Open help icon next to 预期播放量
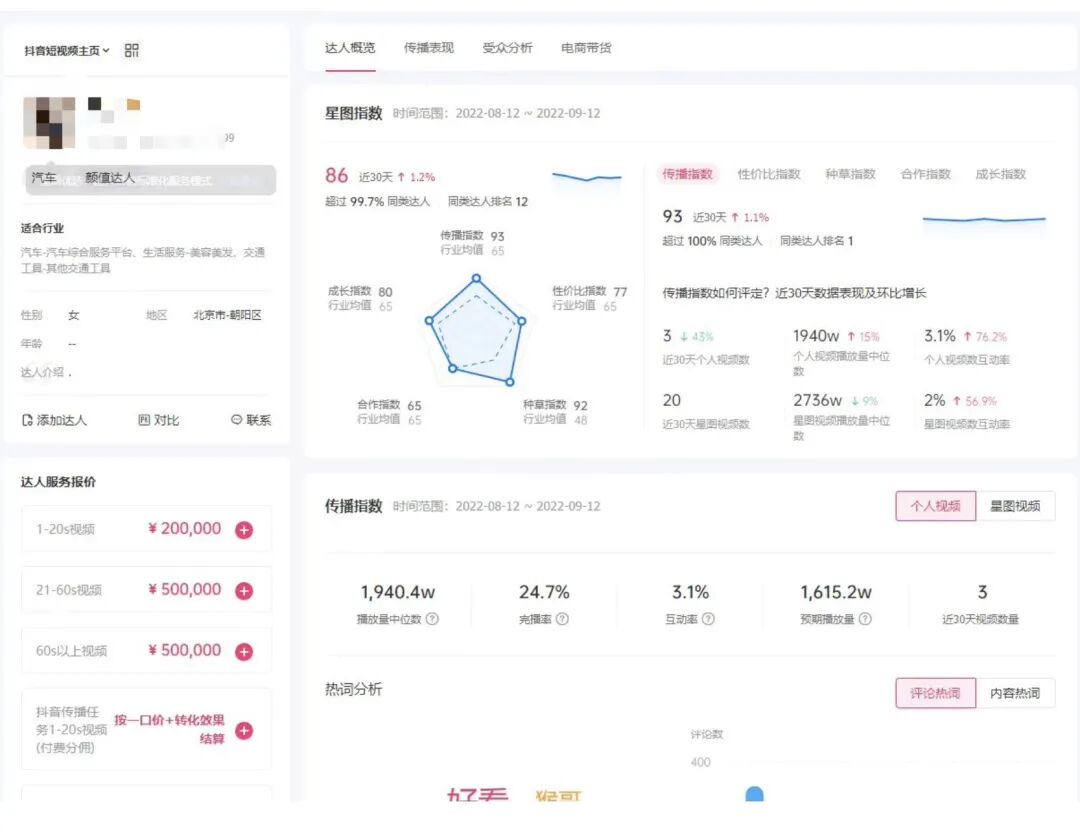The height and width of the screenshot is (839, 1080). tap(865, 619)
